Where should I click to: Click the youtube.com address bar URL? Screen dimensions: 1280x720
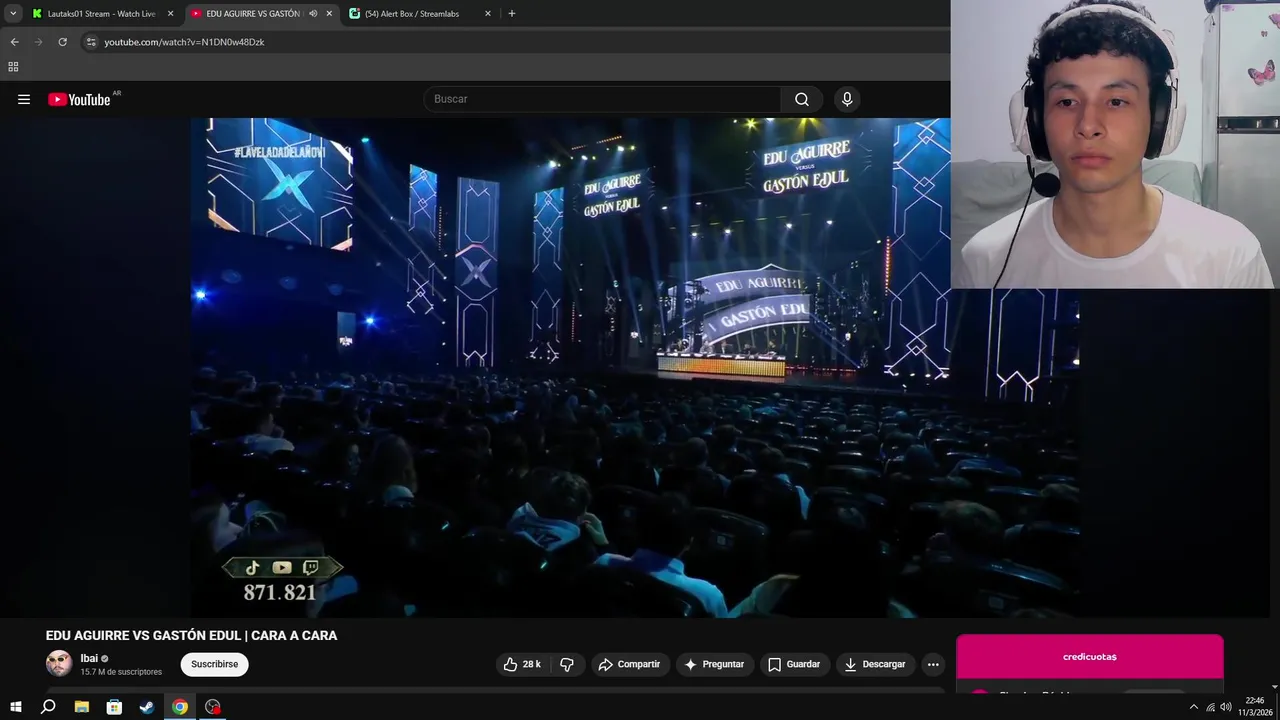(184, 42)
